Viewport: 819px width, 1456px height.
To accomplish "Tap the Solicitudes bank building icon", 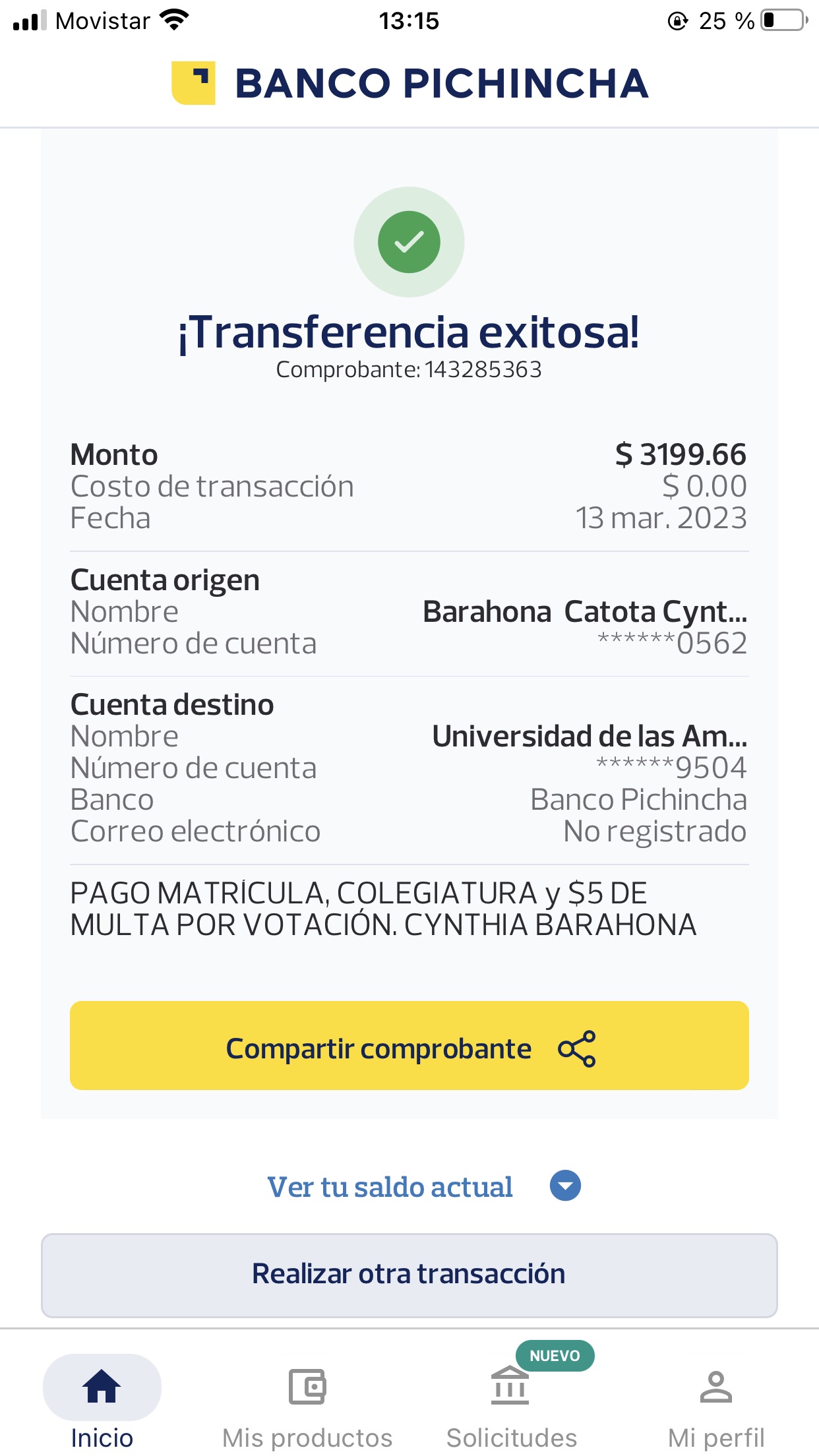I will click(510, 1386).
